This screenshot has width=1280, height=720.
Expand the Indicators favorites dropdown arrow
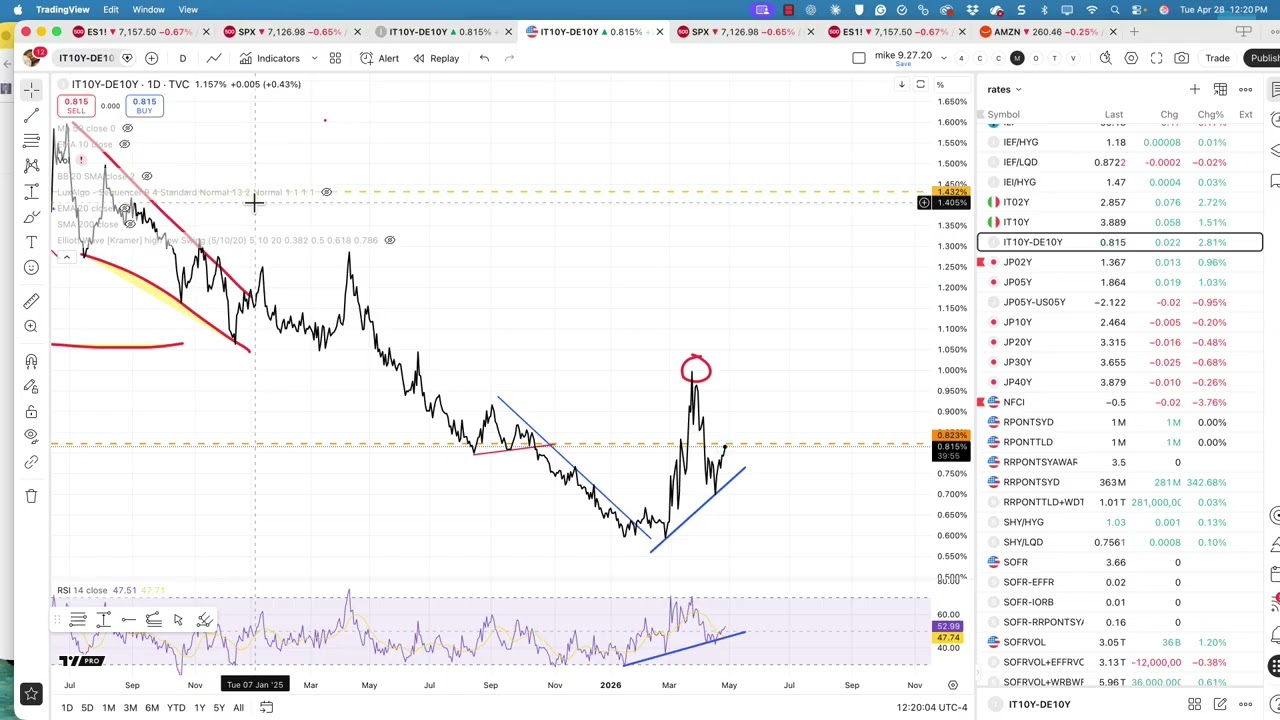314,58
